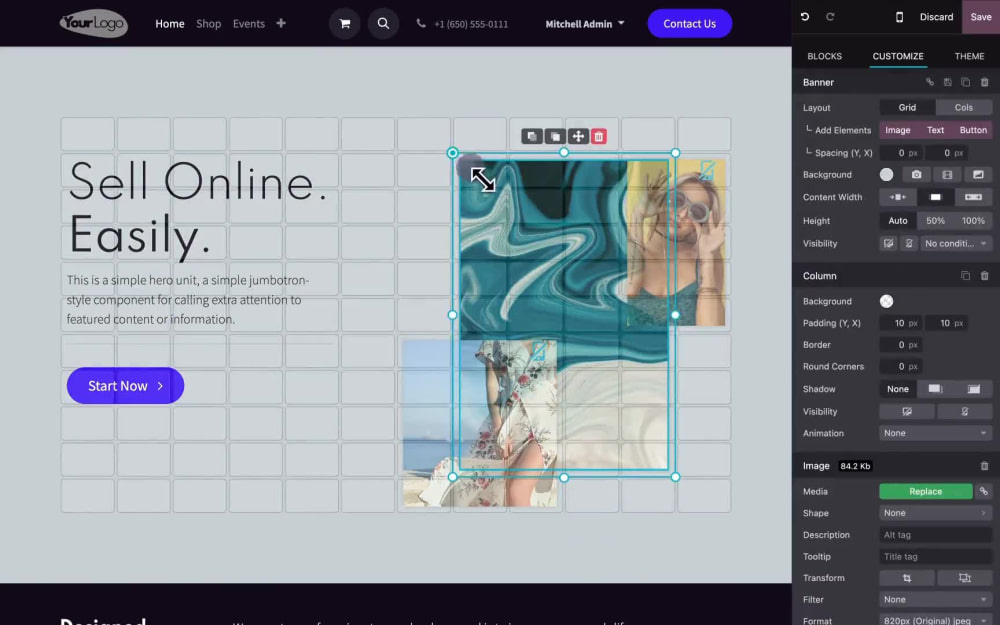Redo the last edit
1000x625 pixels.
pyautogui.click(x=830, y=17)
